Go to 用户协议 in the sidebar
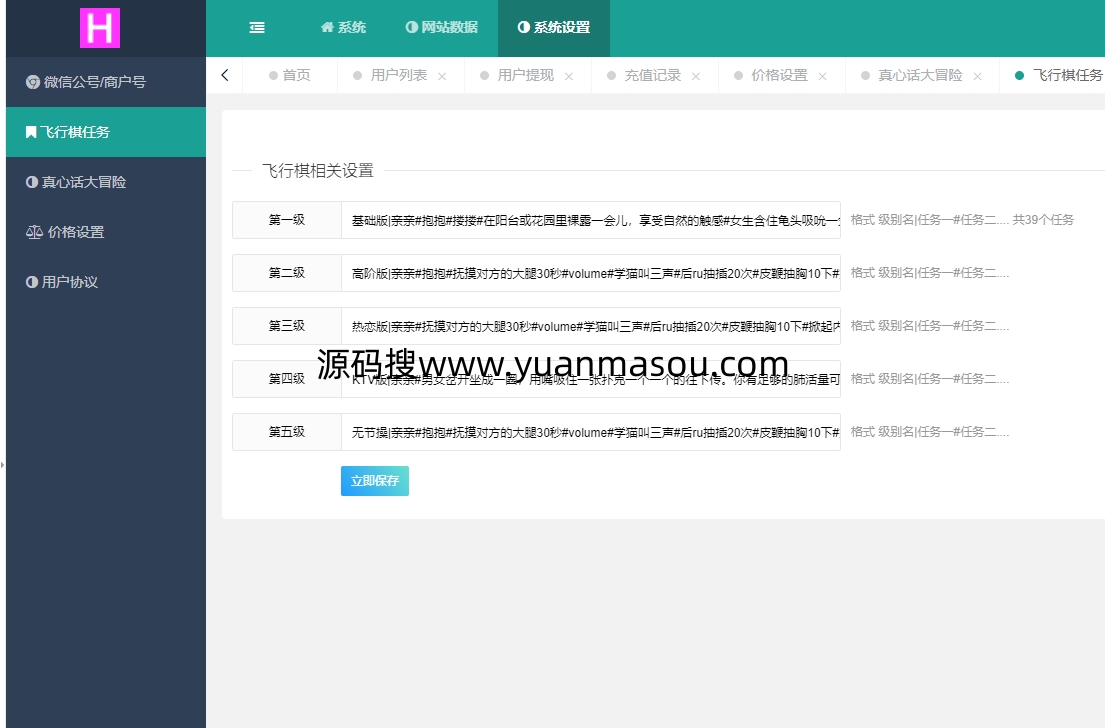The height and width of the screenshot is (728, 1105). pos(62,282)
